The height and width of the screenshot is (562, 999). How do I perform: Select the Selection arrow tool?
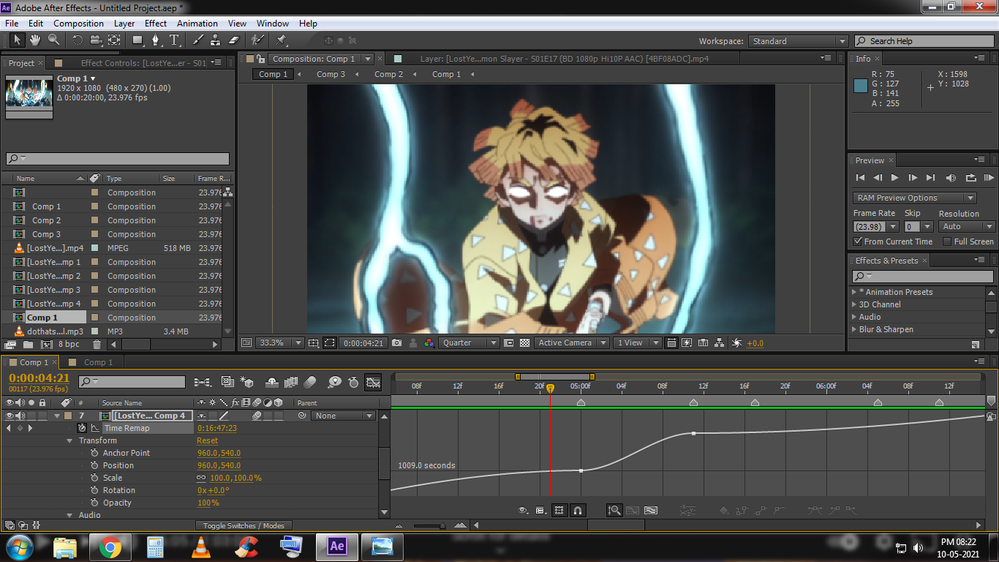click(17, 40)
